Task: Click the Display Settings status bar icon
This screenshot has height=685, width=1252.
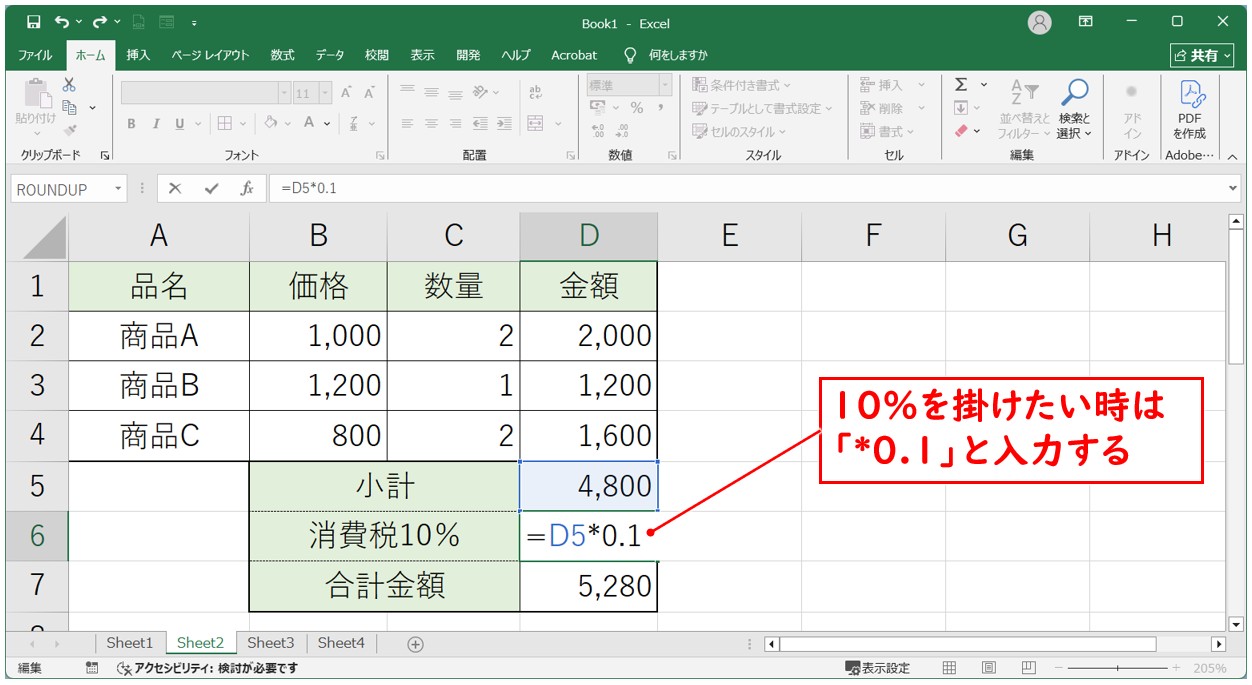Action: tap(878, 668)
